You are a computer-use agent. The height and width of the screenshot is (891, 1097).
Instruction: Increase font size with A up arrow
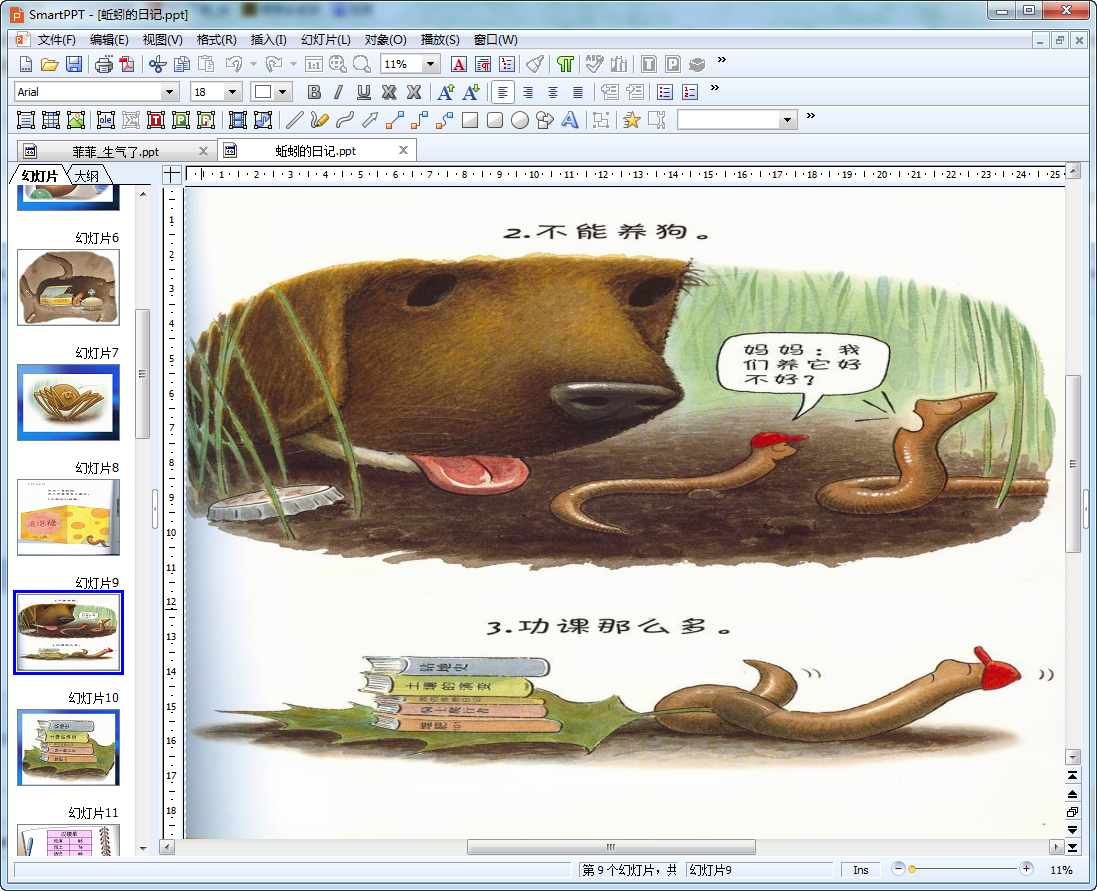click(x=446, y=92)
